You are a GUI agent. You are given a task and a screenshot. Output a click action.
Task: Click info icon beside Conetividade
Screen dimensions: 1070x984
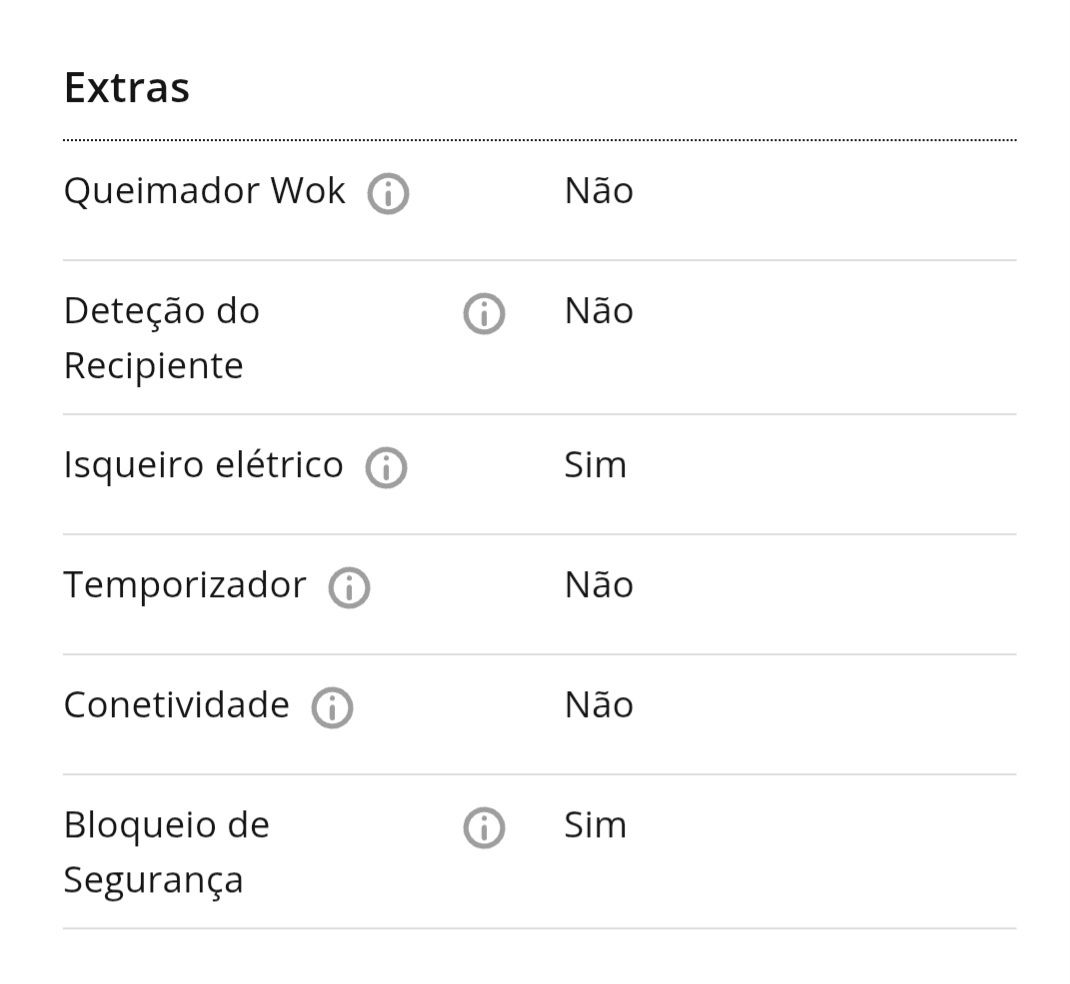332,708
